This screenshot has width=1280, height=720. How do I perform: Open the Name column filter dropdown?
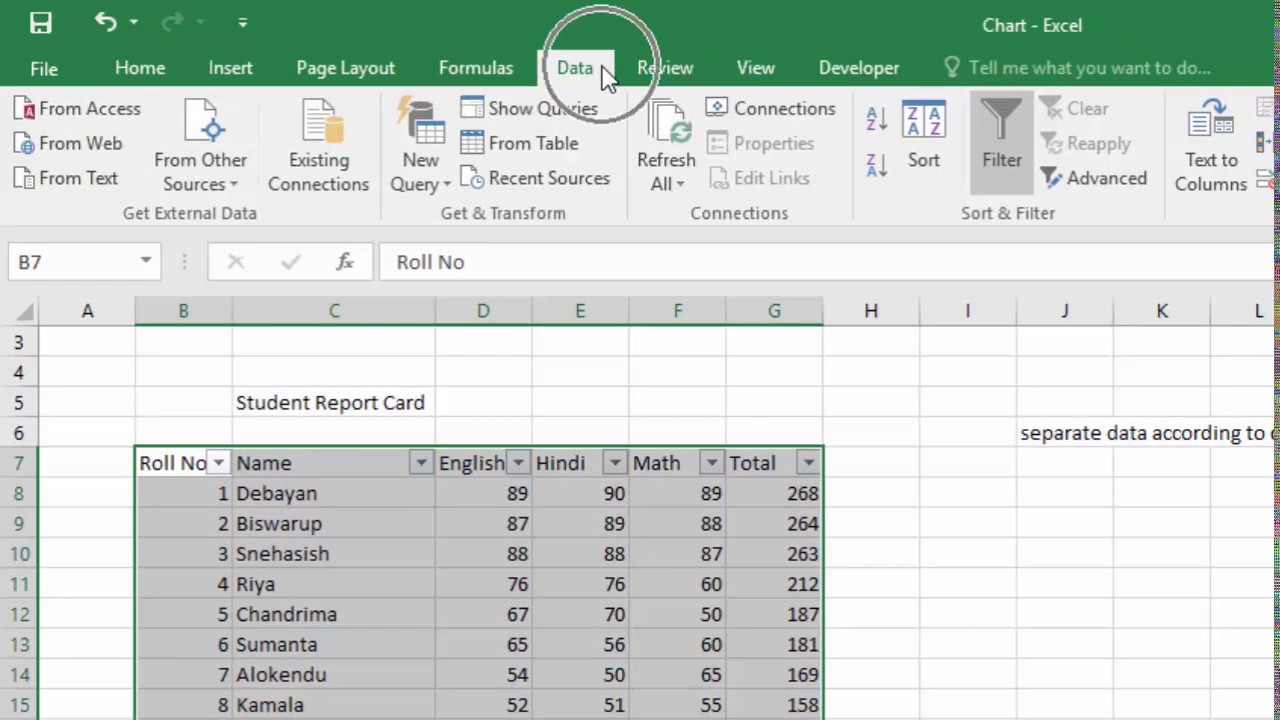(x=421, y=463)
